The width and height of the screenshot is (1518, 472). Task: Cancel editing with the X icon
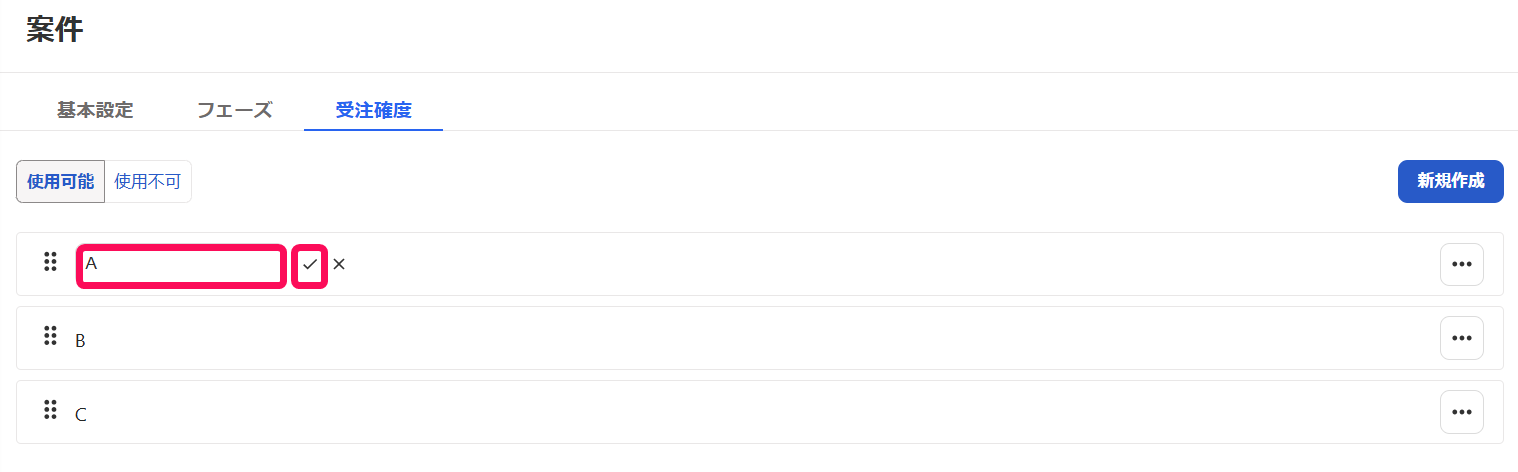339,265
